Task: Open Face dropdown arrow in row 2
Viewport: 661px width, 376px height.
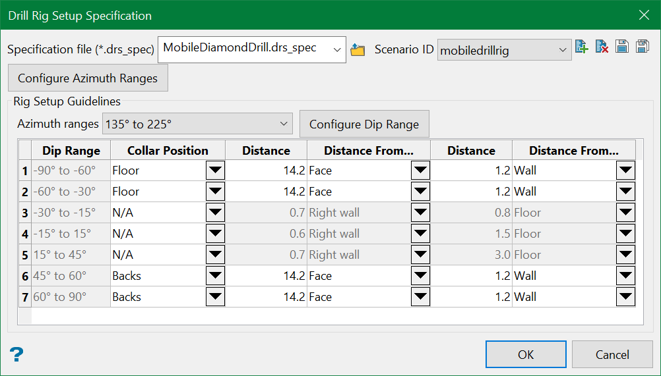Action: 420,191
